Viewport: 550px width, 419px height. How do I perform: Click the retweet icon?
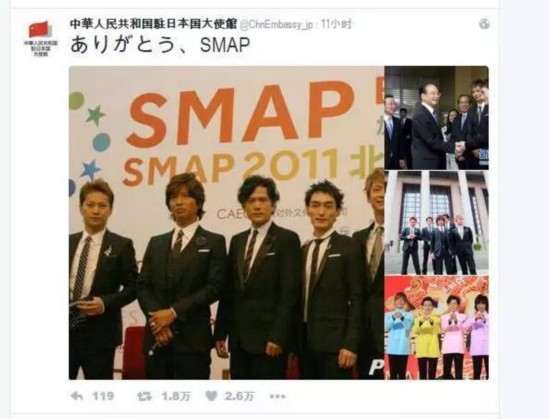[x=144, y=397]
